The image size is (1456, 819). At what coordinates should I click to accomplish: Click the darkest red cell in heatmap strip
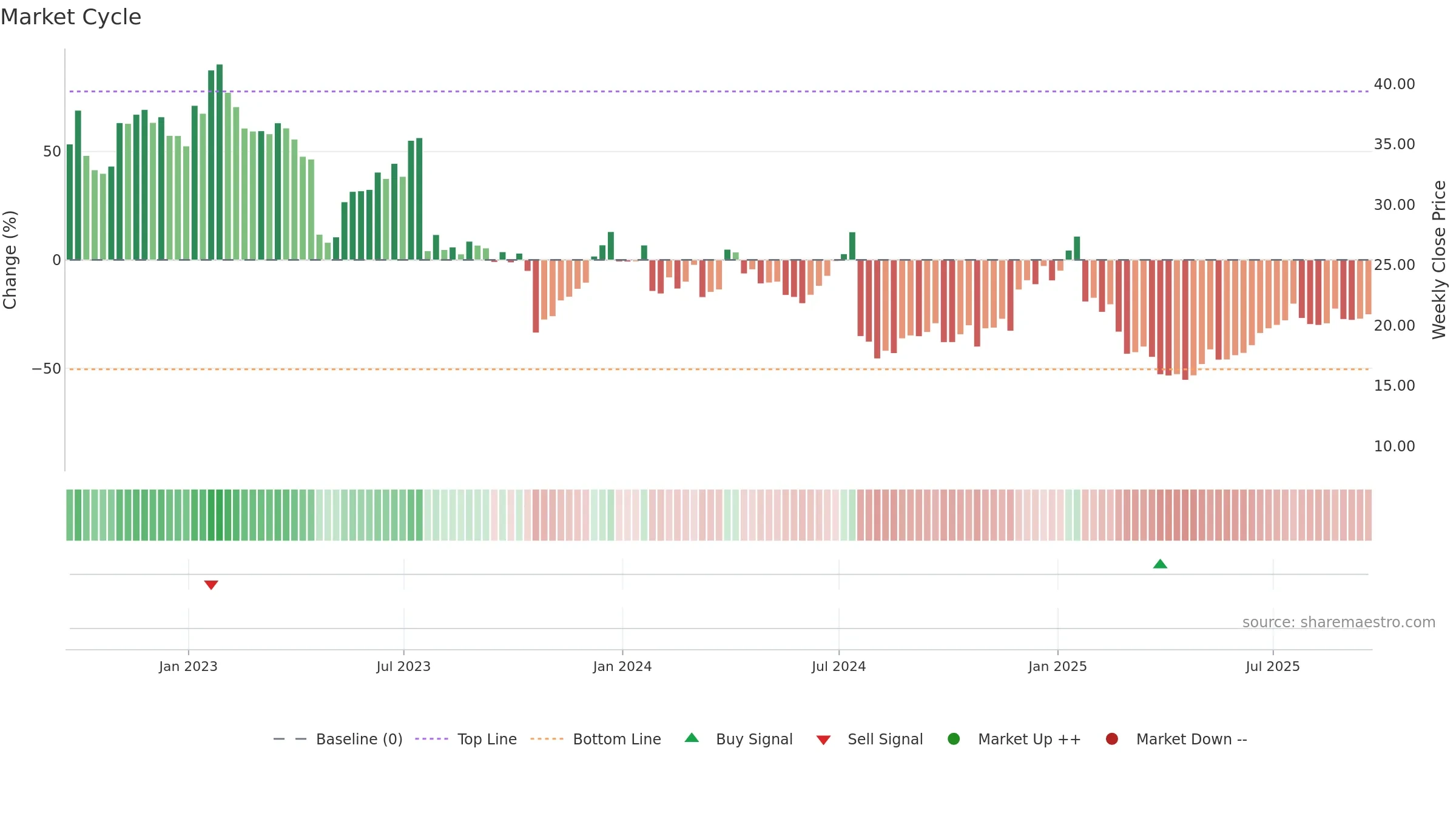tap(1185, 515)
